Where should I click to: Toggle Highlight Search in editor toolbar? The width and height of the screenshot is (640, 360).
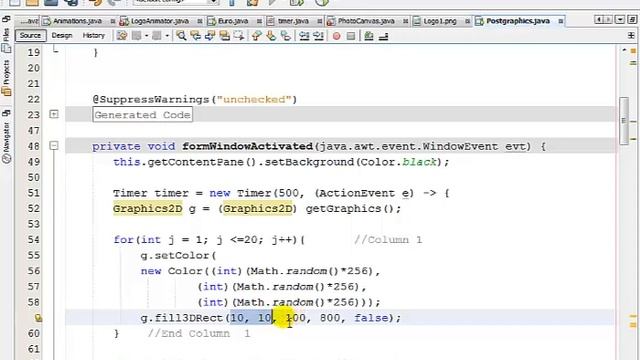[224, 36]
